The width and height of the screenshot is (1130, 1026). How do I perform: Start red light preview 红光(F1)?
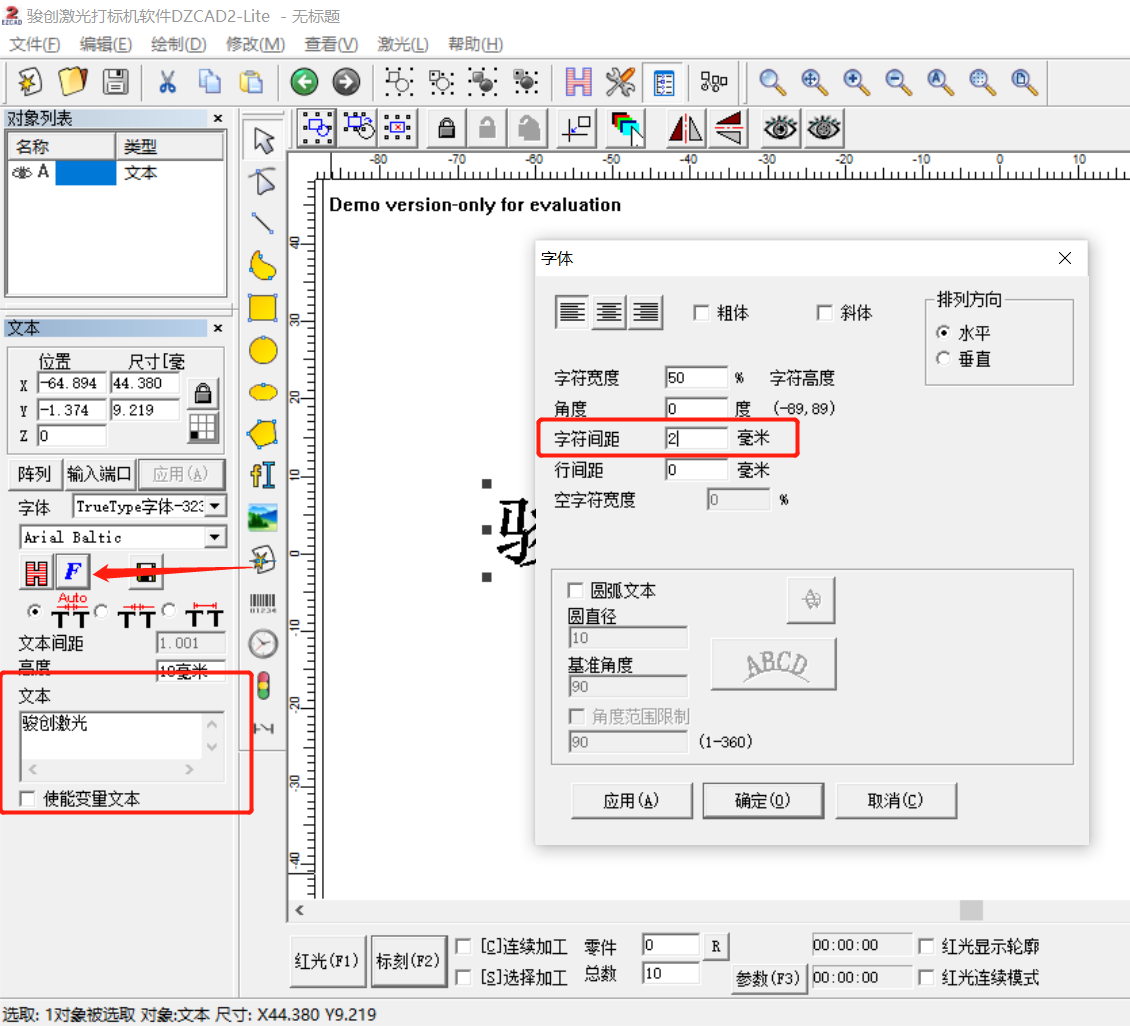(327, 961)
